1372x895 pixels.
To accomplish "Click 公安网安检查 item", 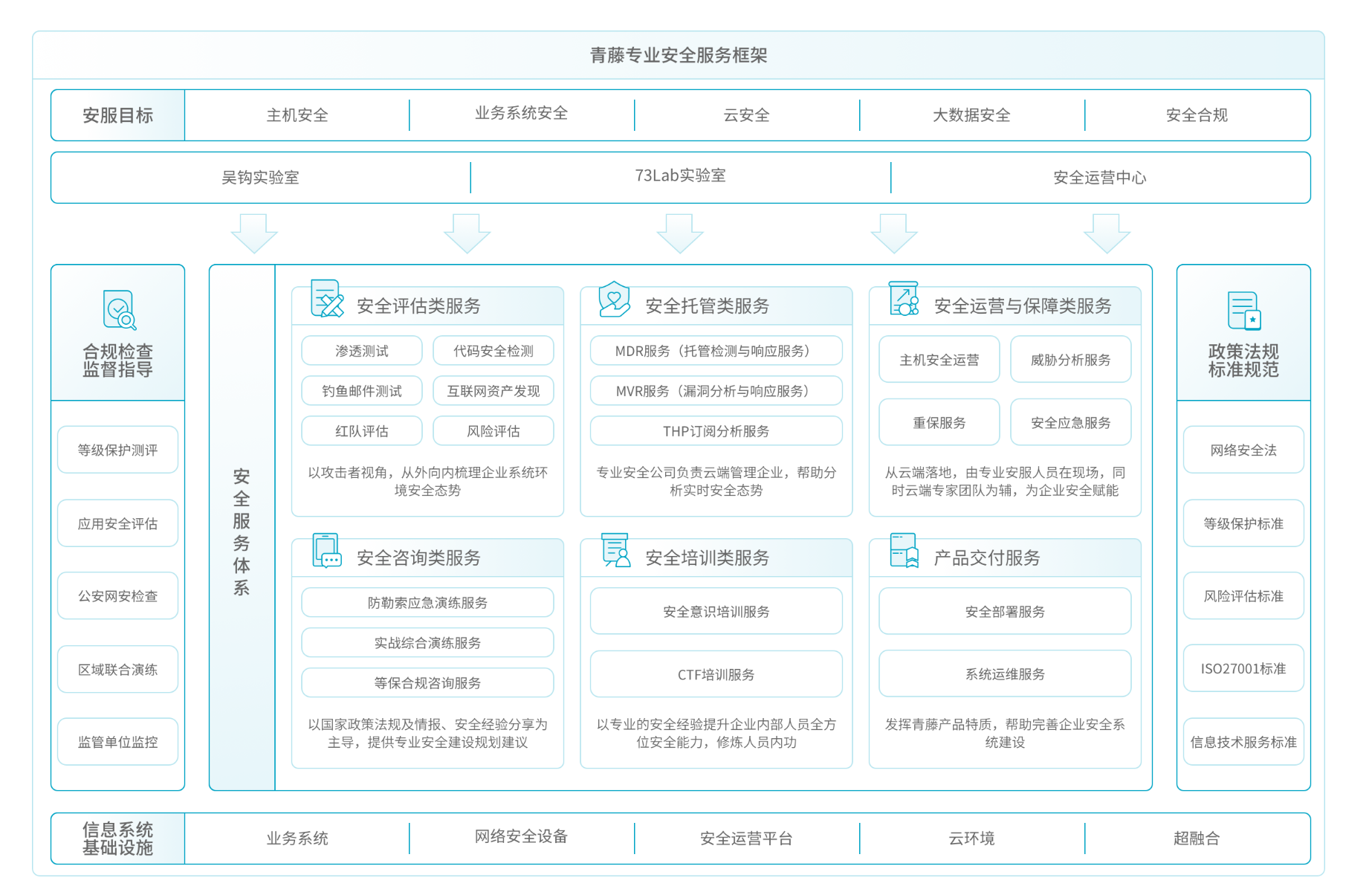I will pyautogui.click(x=118, y=596).
